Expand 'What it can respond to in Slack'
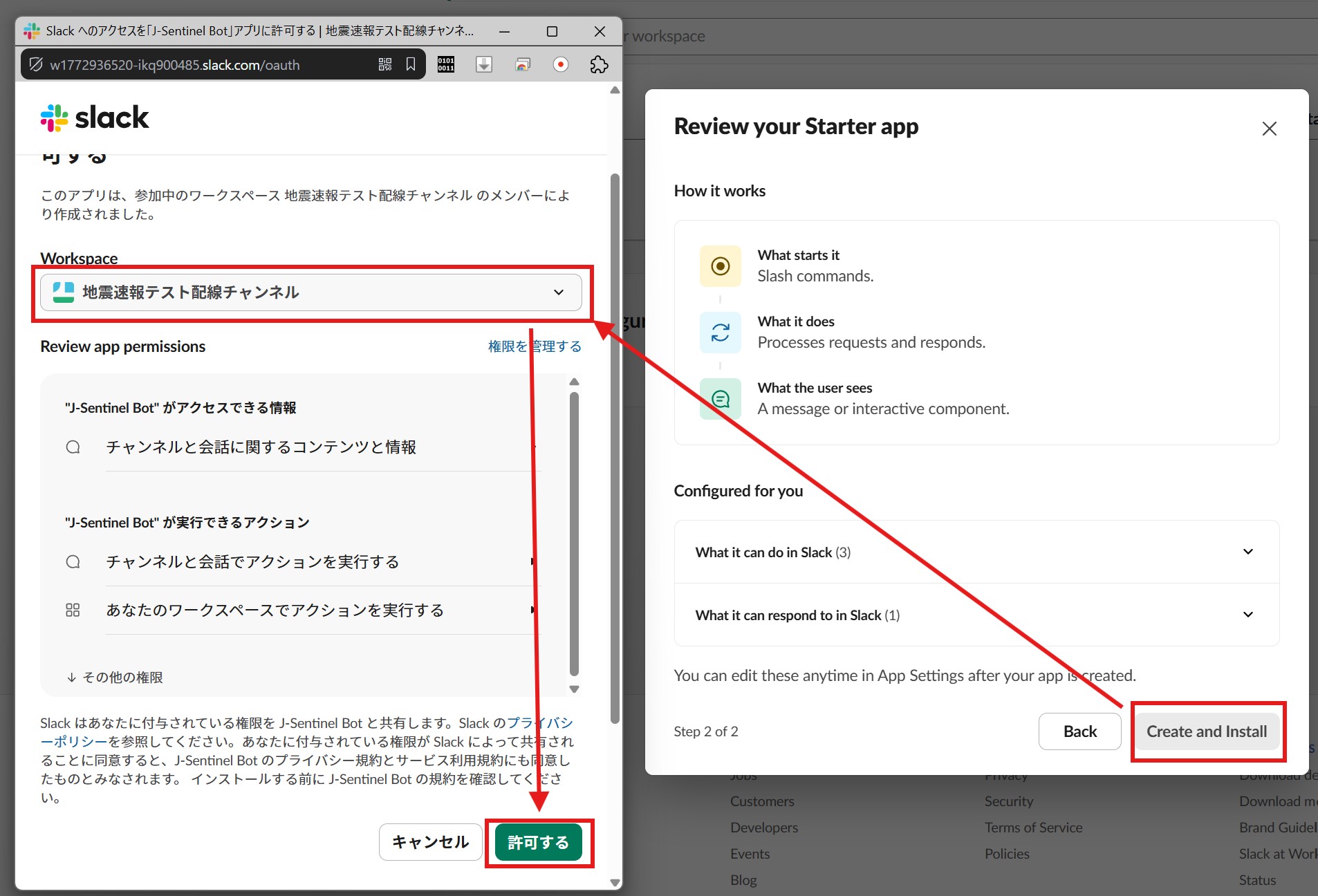Image resolution: width=1318 pixels, height=896 pixels. 976,615
